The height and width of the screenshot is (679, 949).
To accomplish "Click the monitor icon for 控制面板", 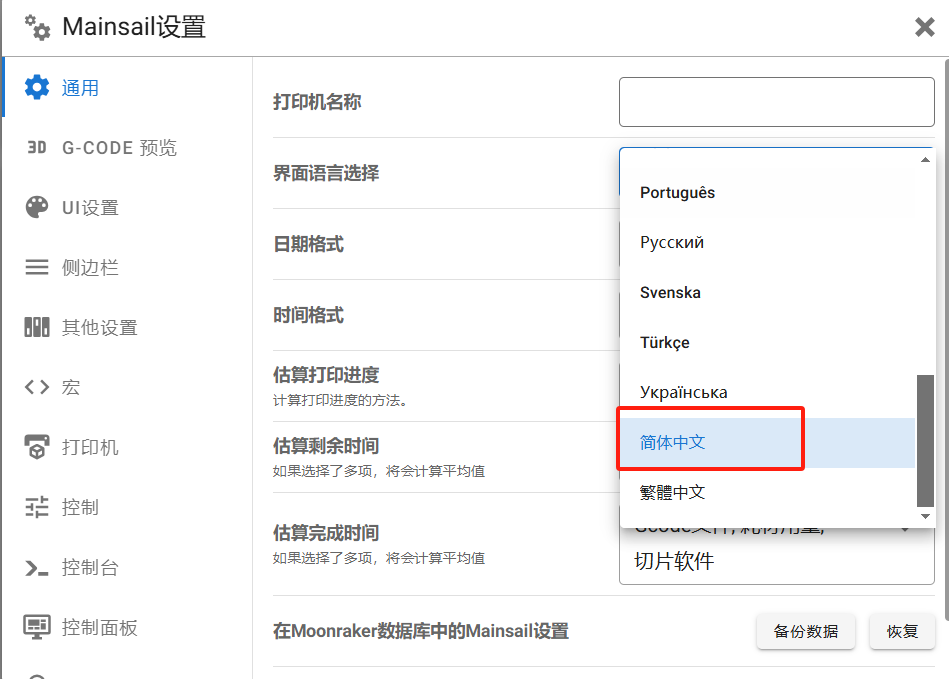I will click(x=37, y=628).
